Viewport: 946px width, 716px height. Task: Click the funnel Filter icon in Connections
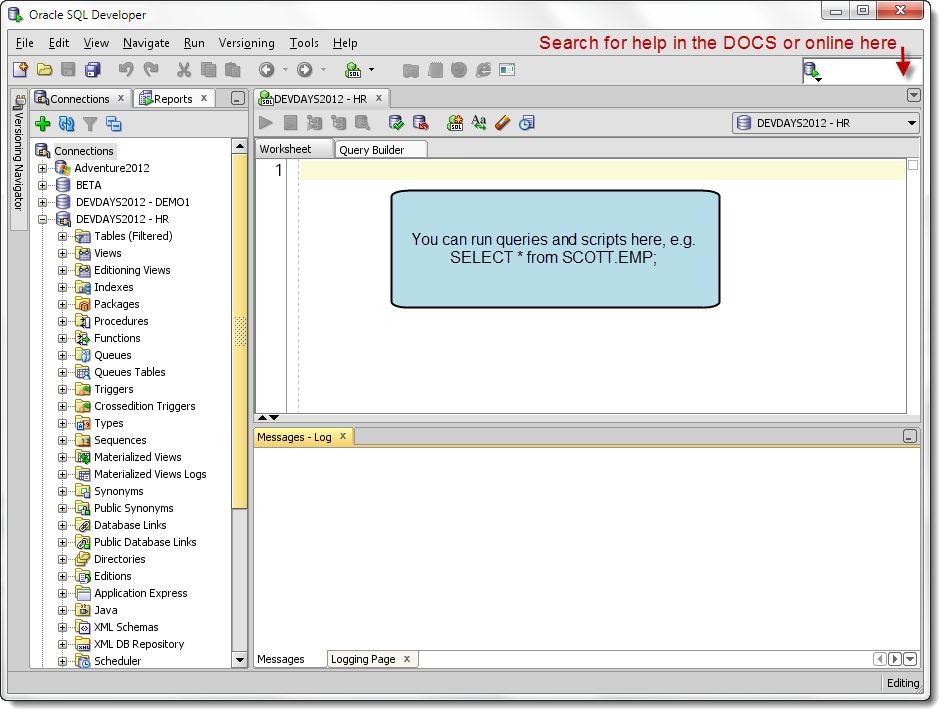tap(90, 124)
